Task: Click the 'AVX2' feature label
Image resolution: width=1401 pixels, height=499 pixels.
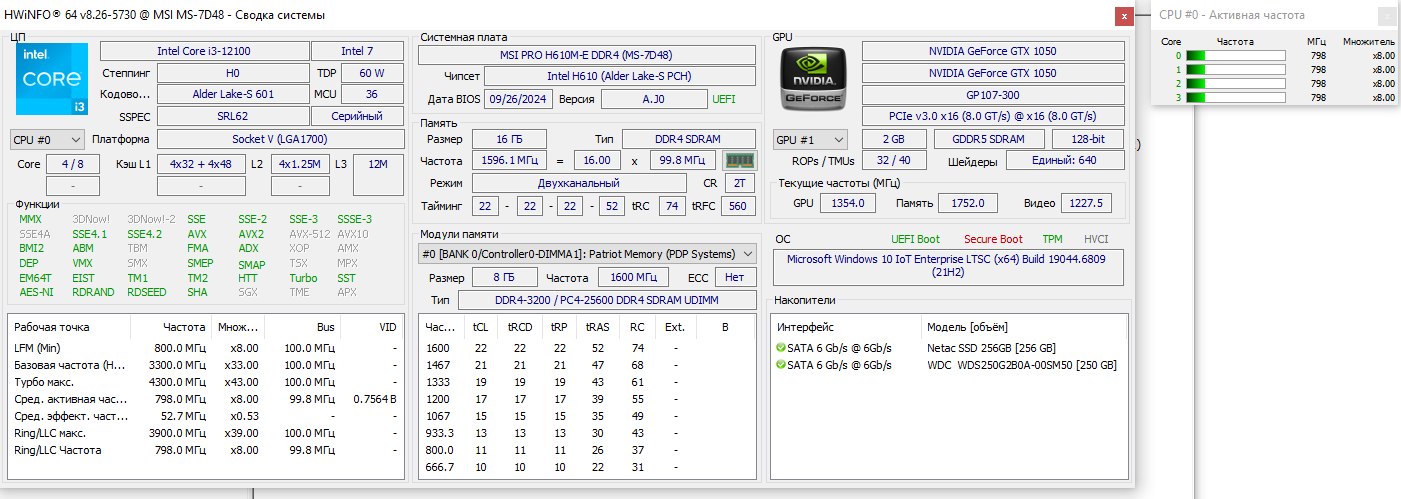Action: (x=251, y=234)
